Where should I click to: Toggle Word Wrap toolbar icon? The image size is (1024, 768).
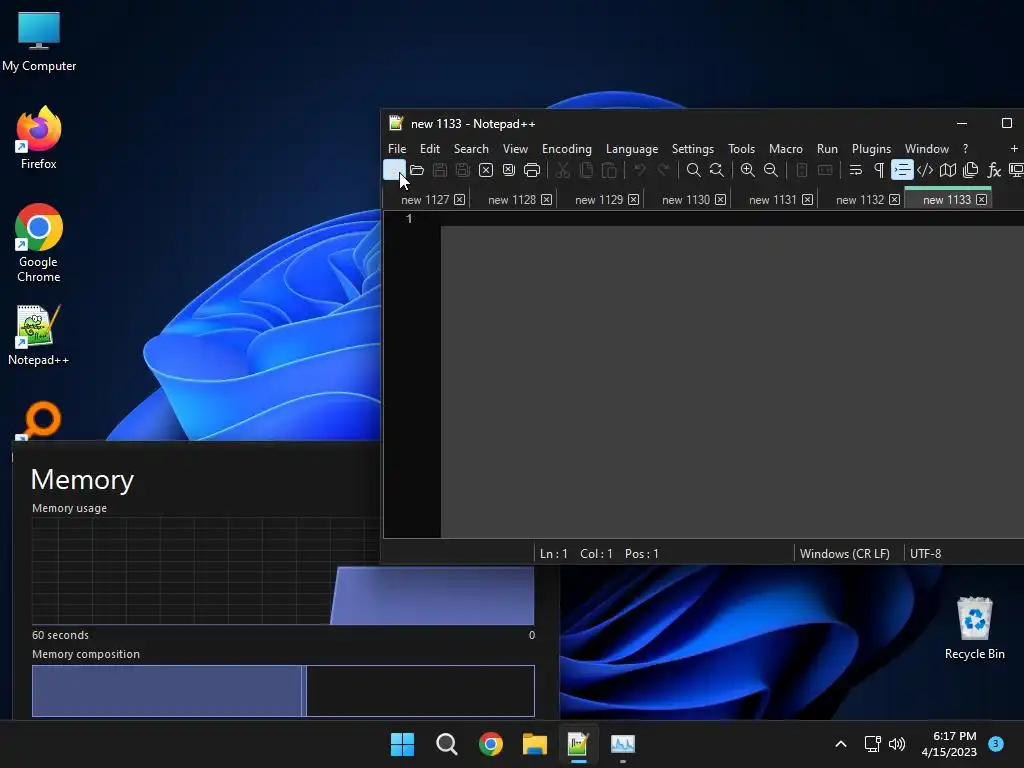856,170
